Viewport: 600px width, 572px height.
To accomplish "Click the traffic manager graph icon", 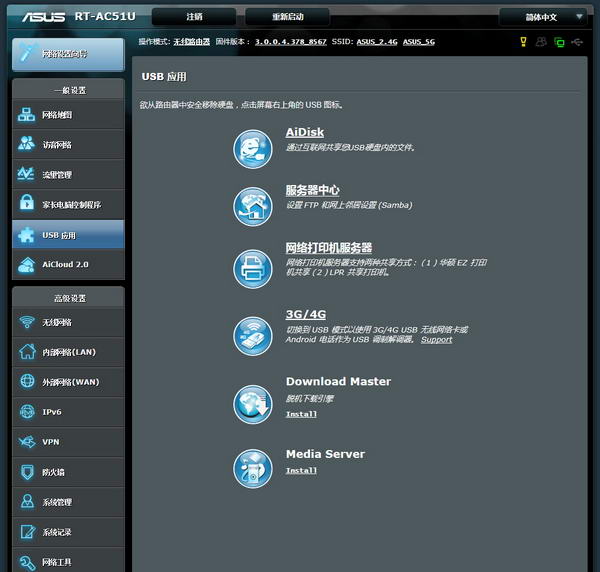I will 26,174.
